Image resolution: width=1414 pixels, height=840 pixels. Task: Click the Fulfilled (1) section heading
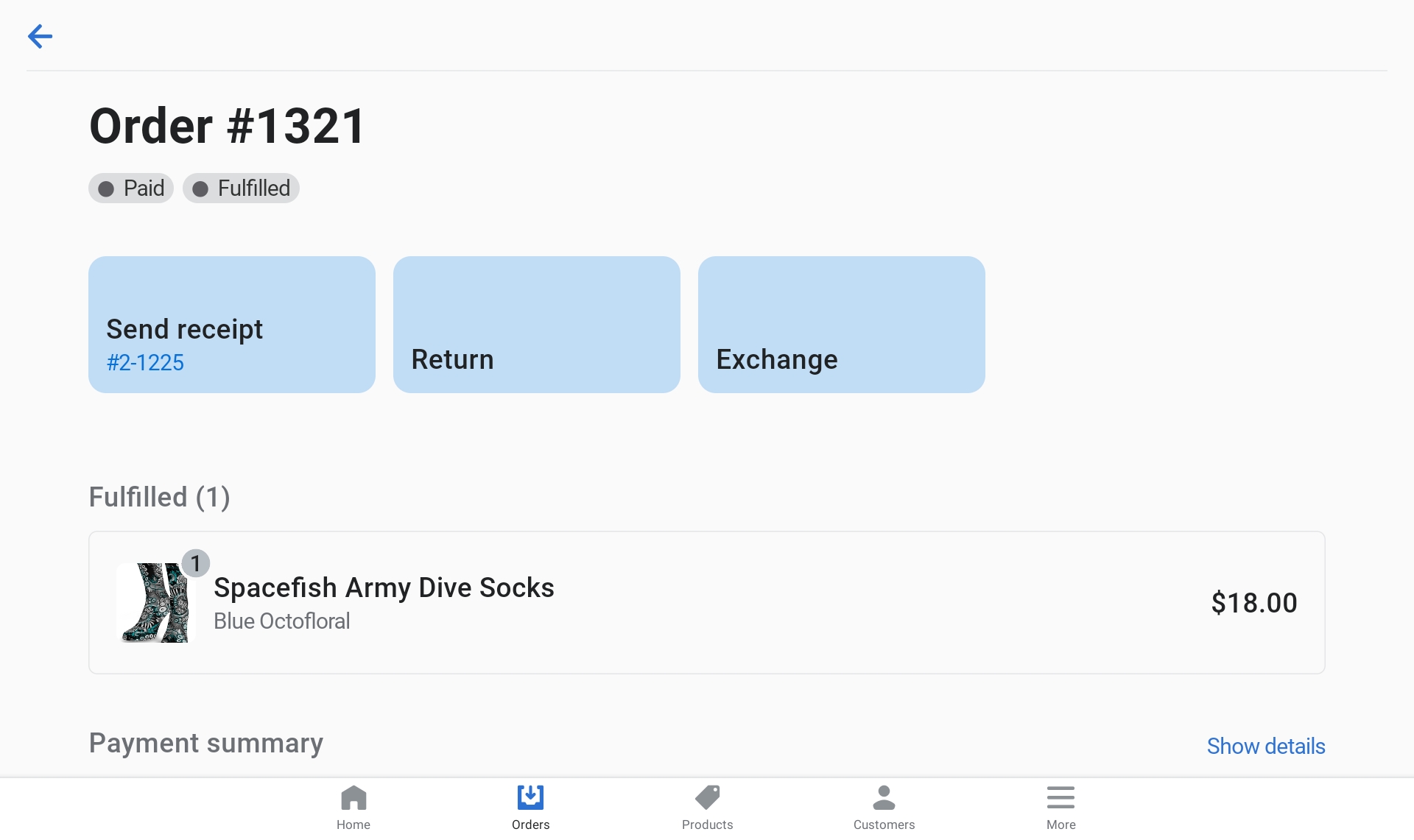159,497
